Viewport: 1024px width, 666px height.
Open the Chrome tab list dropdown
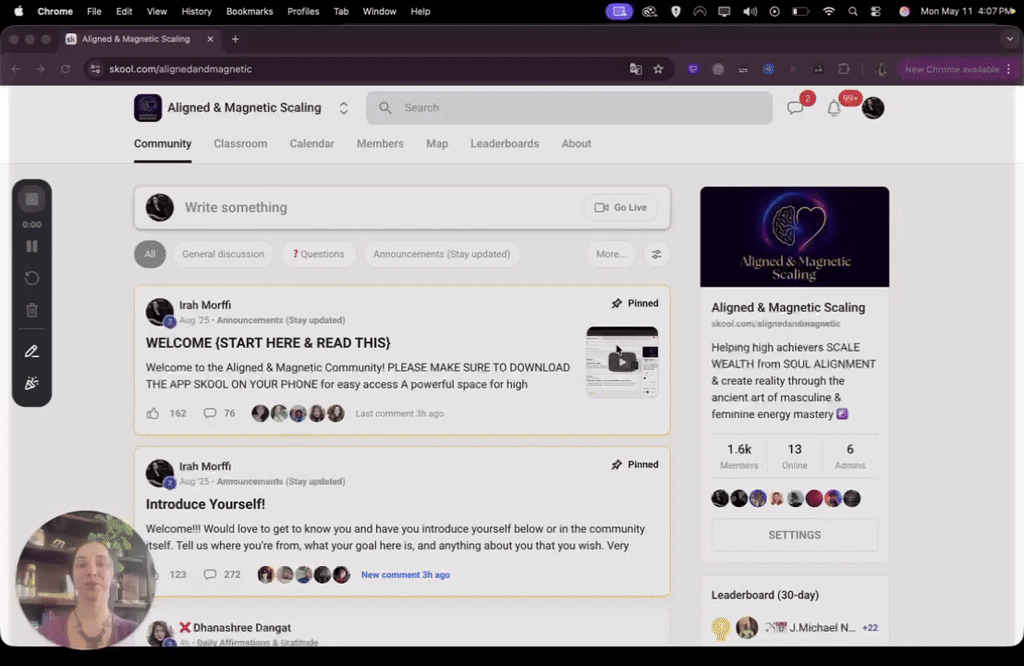click(x=1010, y=39)
